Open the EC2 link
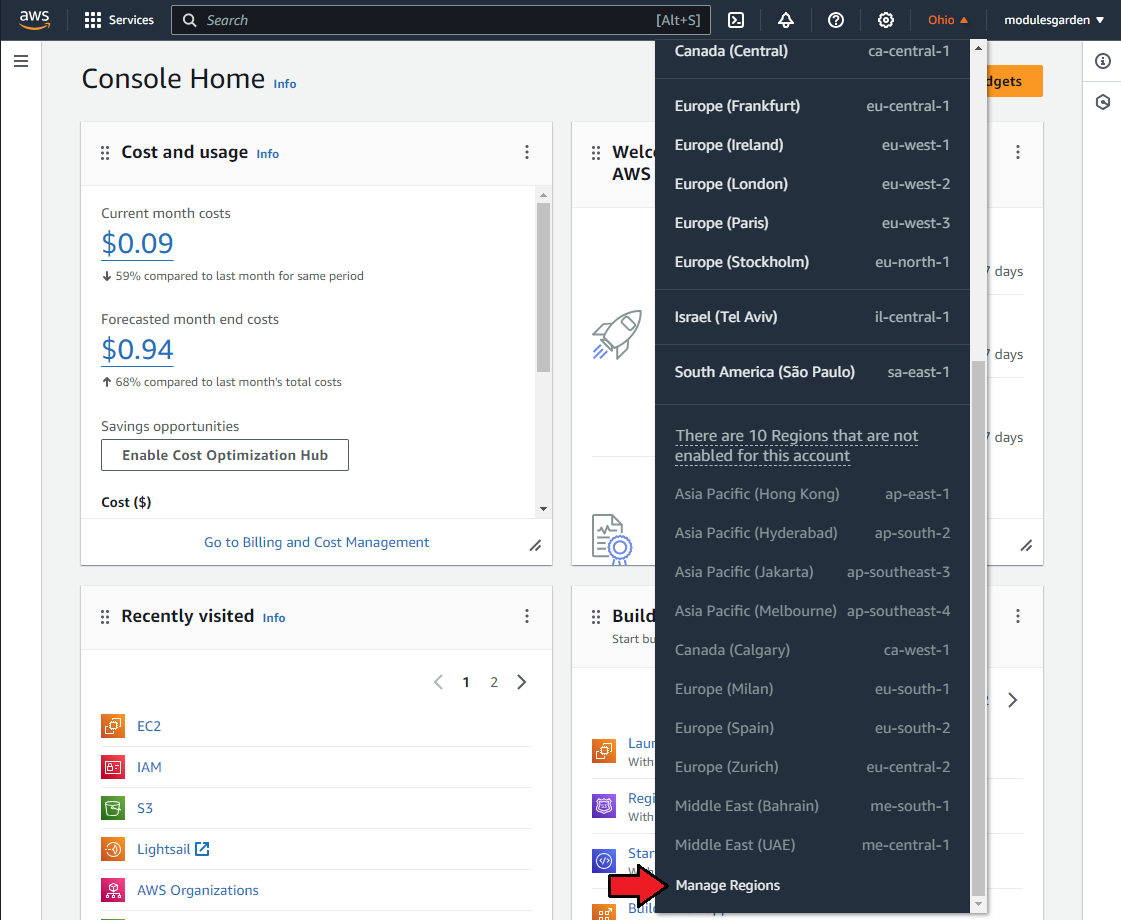The height and width of the screenshot is (920, 1121). click(x=149, y=726)
